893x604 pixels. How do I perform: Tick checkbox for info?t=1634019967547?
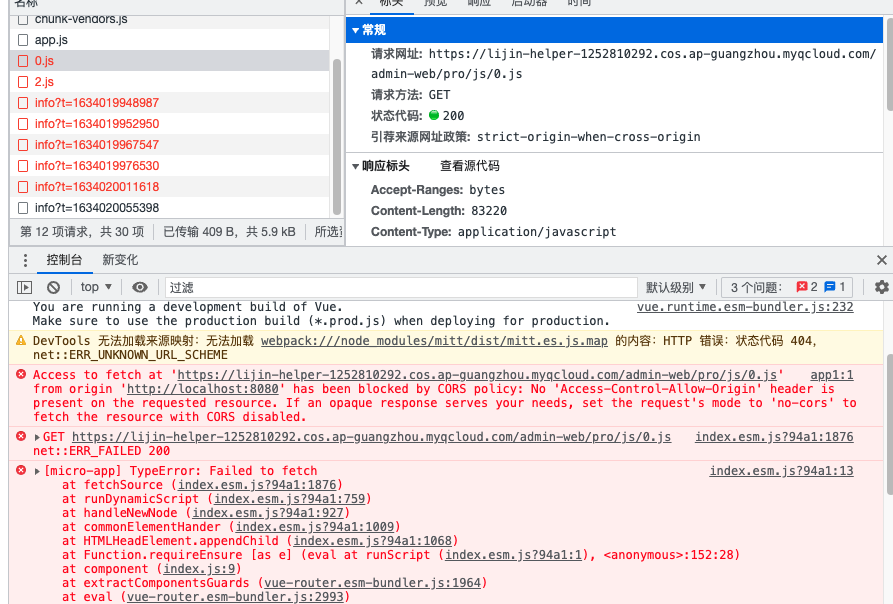click(x=23, y=145)
